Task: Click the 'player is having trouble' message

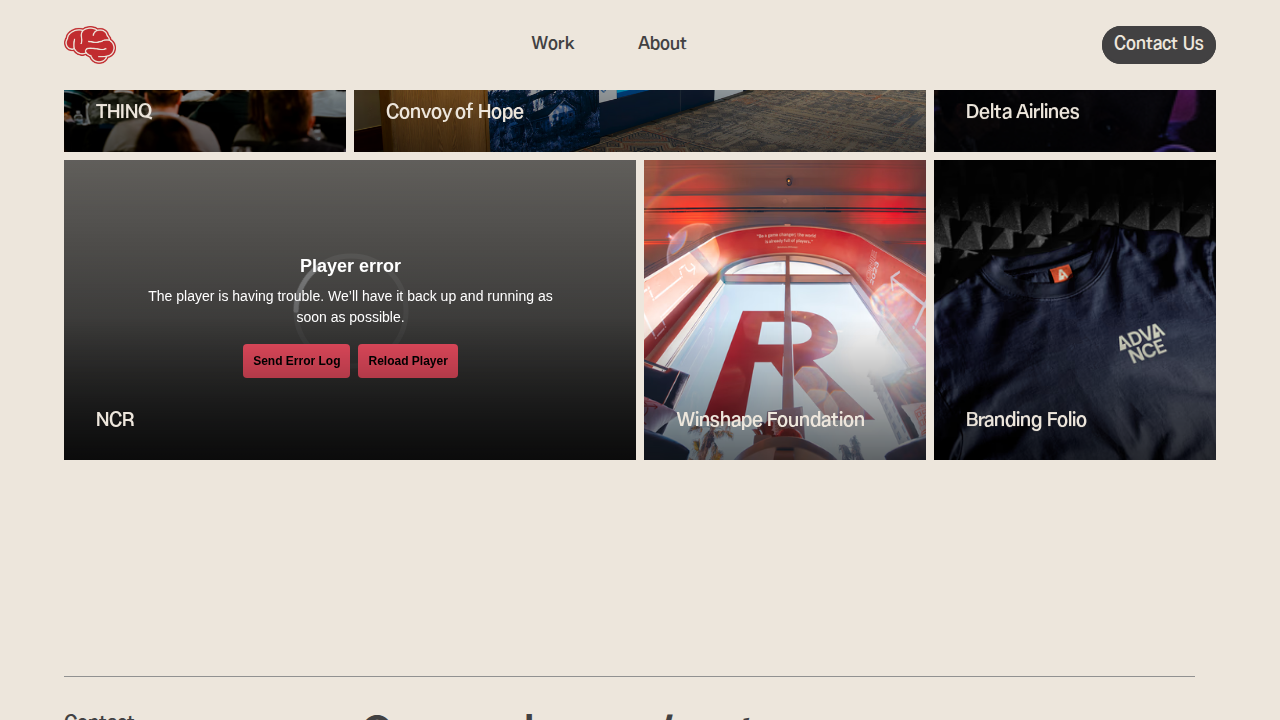Action: click(350, 307)
